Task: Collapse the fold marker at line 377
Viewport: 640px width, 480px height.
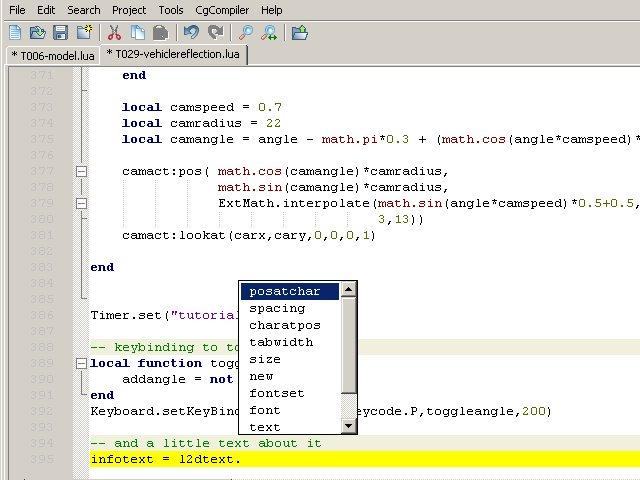Action: pos(81,171)
